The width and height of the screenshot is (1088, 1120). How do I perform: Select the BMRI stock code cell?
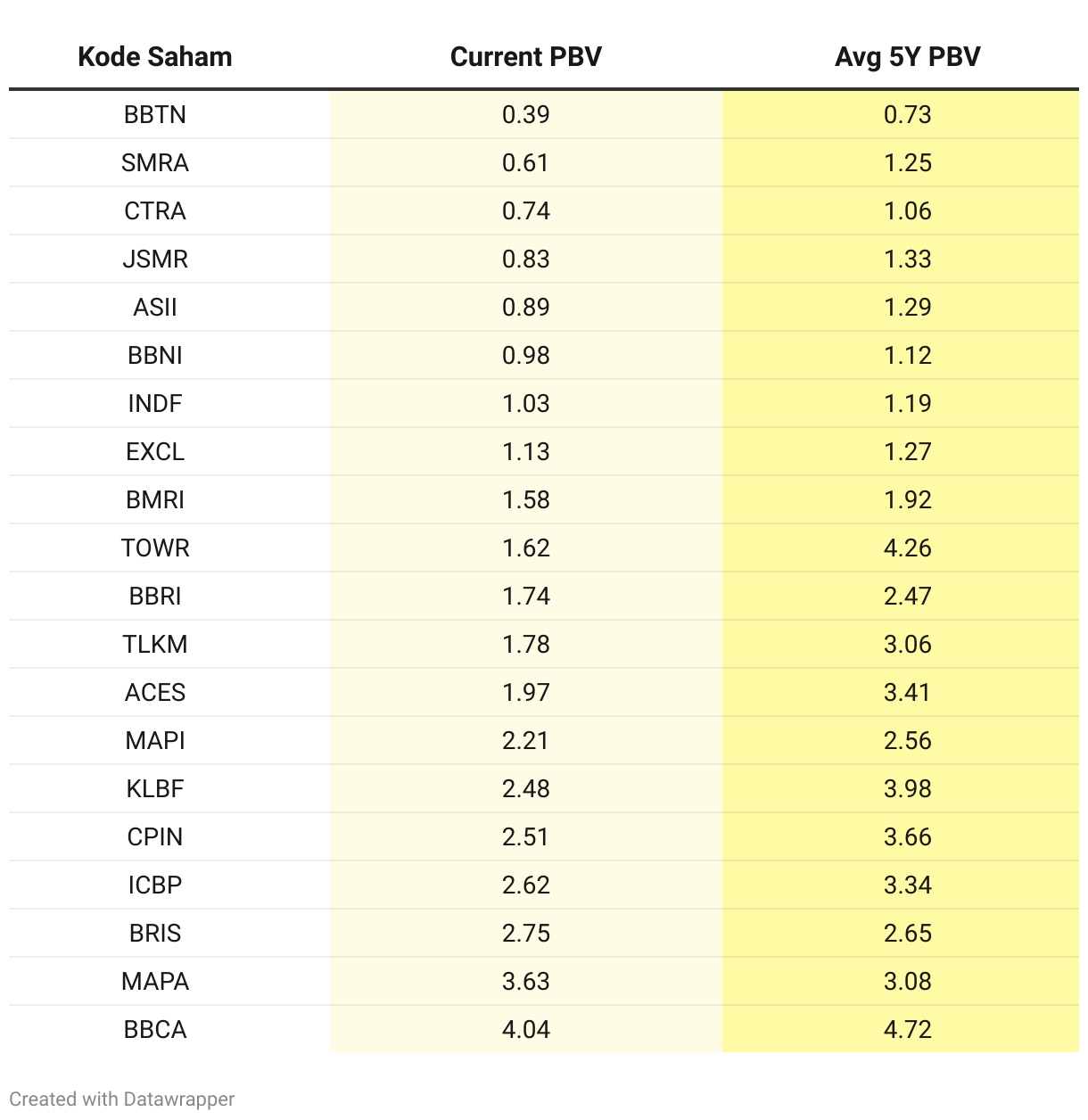(155, 500)
